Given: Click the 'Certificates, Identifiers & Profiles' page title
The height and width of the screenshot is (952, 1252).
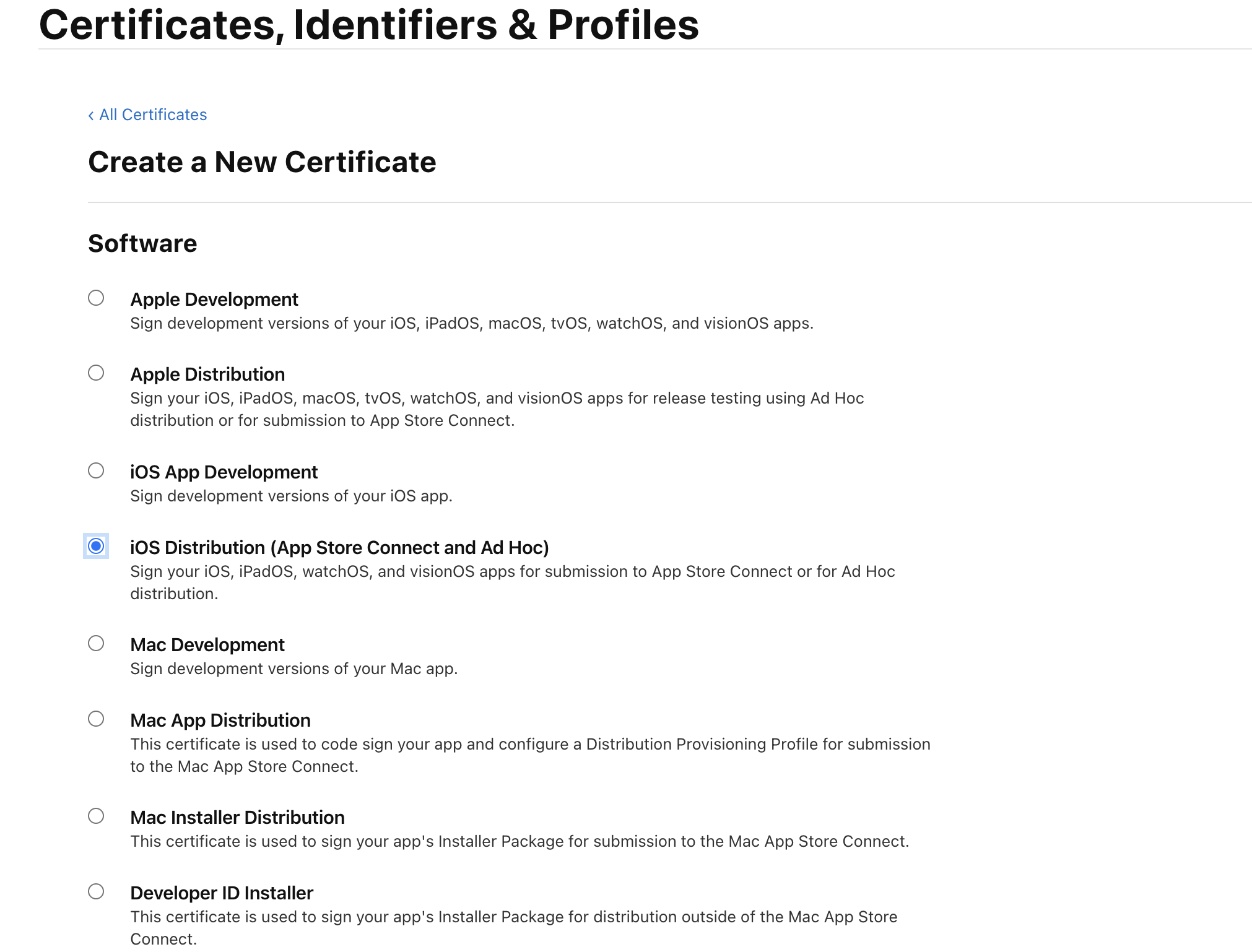Looking at the screenshot, I should (369, 25).
